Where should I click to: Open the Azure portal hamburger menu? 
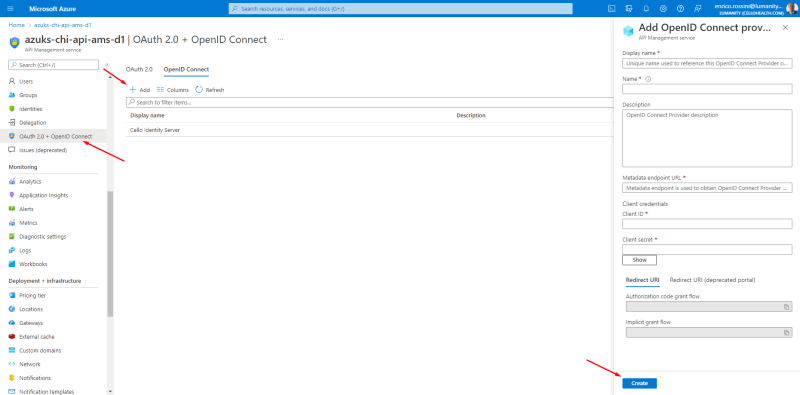tap(10, 9)
